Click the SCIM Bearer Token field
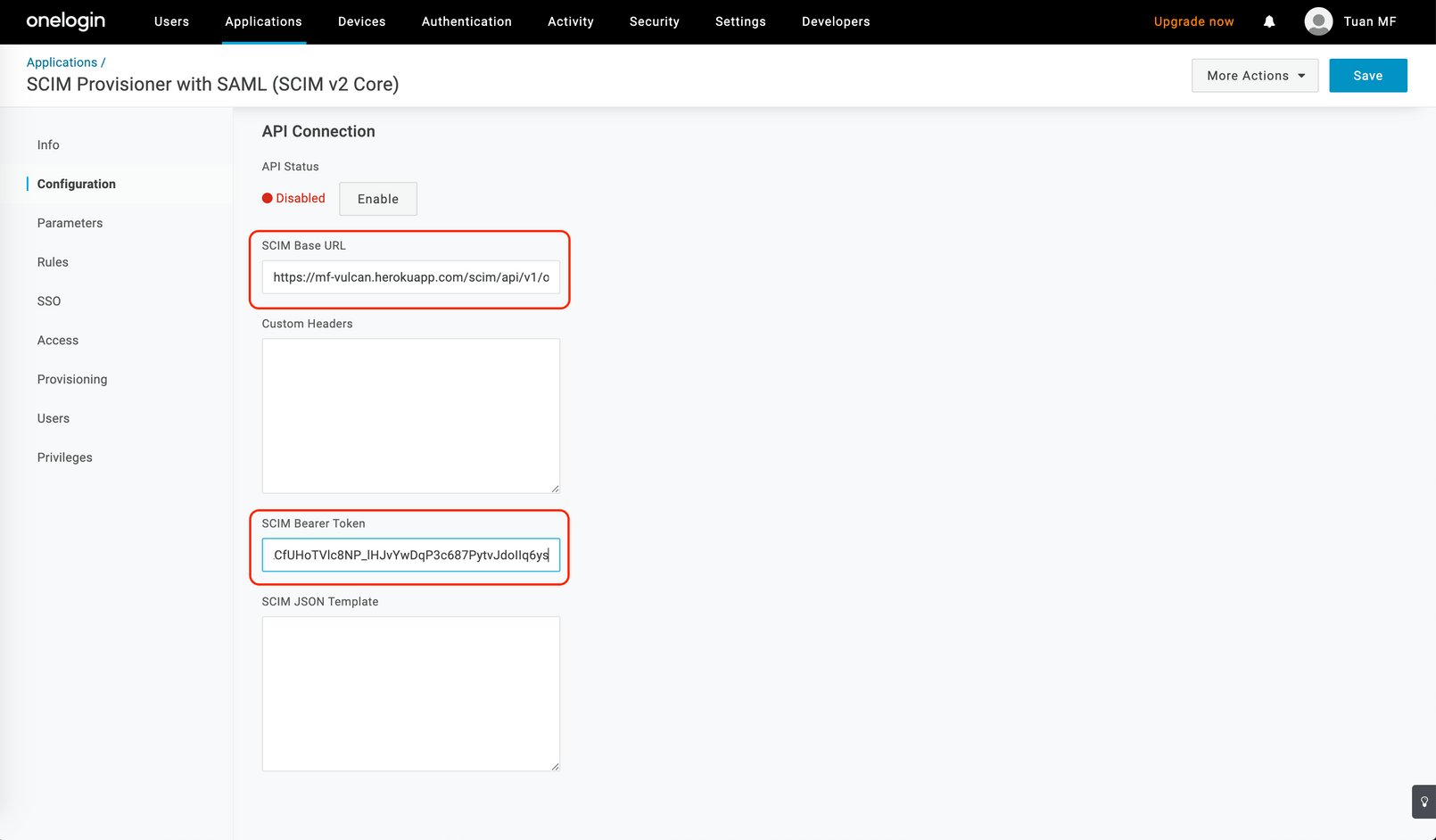 [x=411, y=555]
